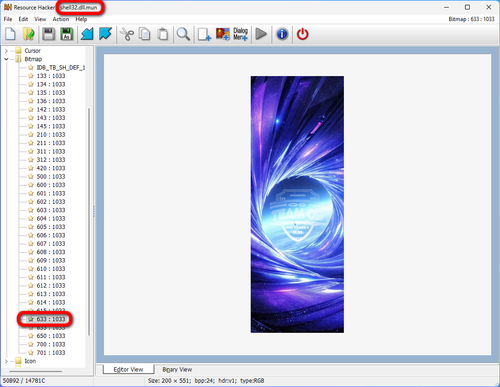Select the Bitmap folder in tree
The height and width of the screenshot is (387, 500).
pos(33,59)
